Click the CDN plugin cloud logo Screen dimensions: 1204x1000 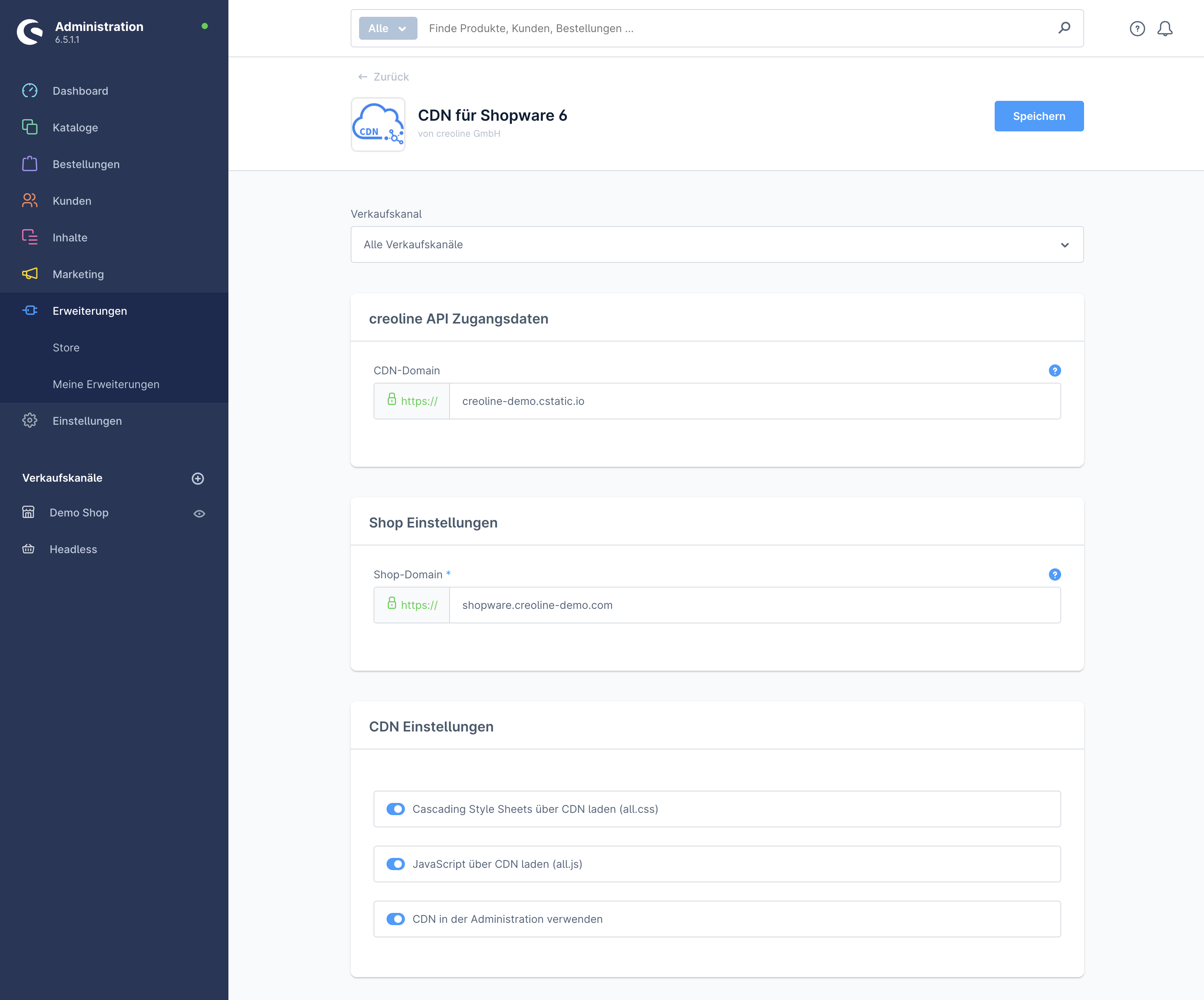point(379,125)
